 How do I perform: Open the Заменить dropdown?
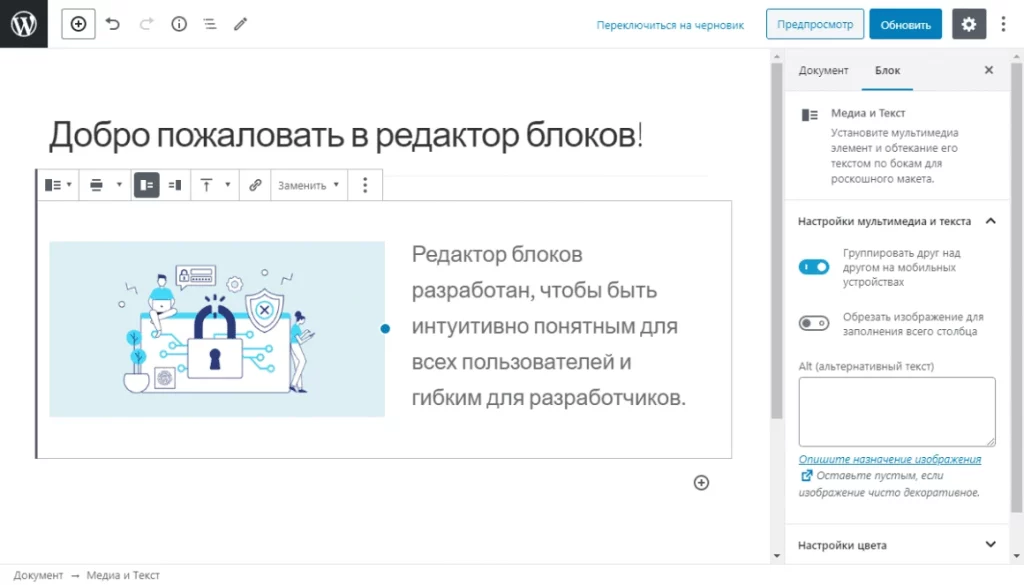(307, 185)
